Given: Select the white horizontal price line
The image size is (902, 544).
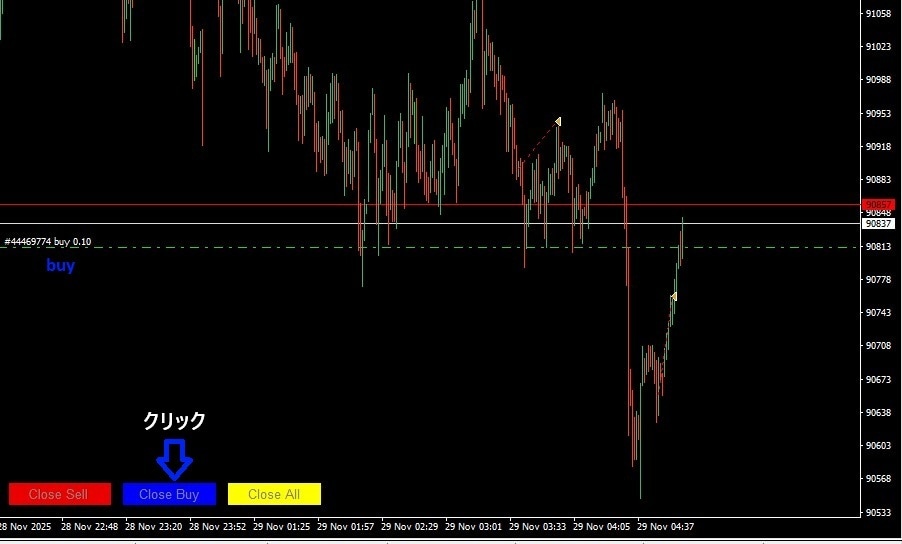Looking at the screenshot, I should tap(430, 224).
